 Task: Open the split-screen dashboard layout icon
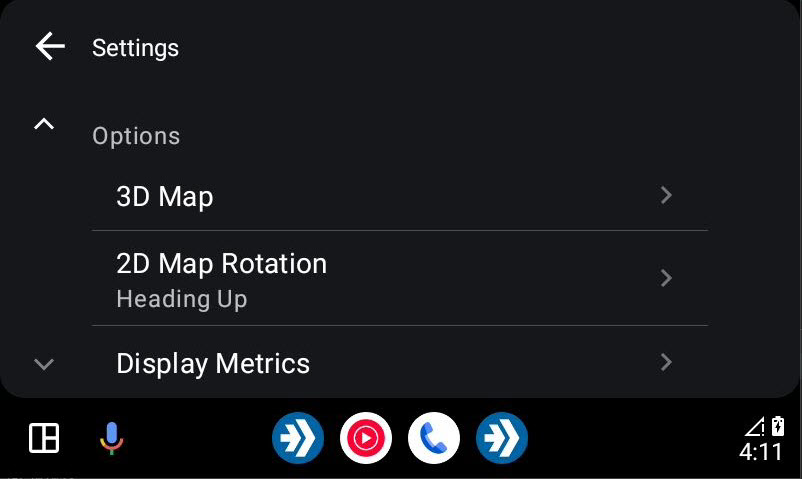pos(44,438)
